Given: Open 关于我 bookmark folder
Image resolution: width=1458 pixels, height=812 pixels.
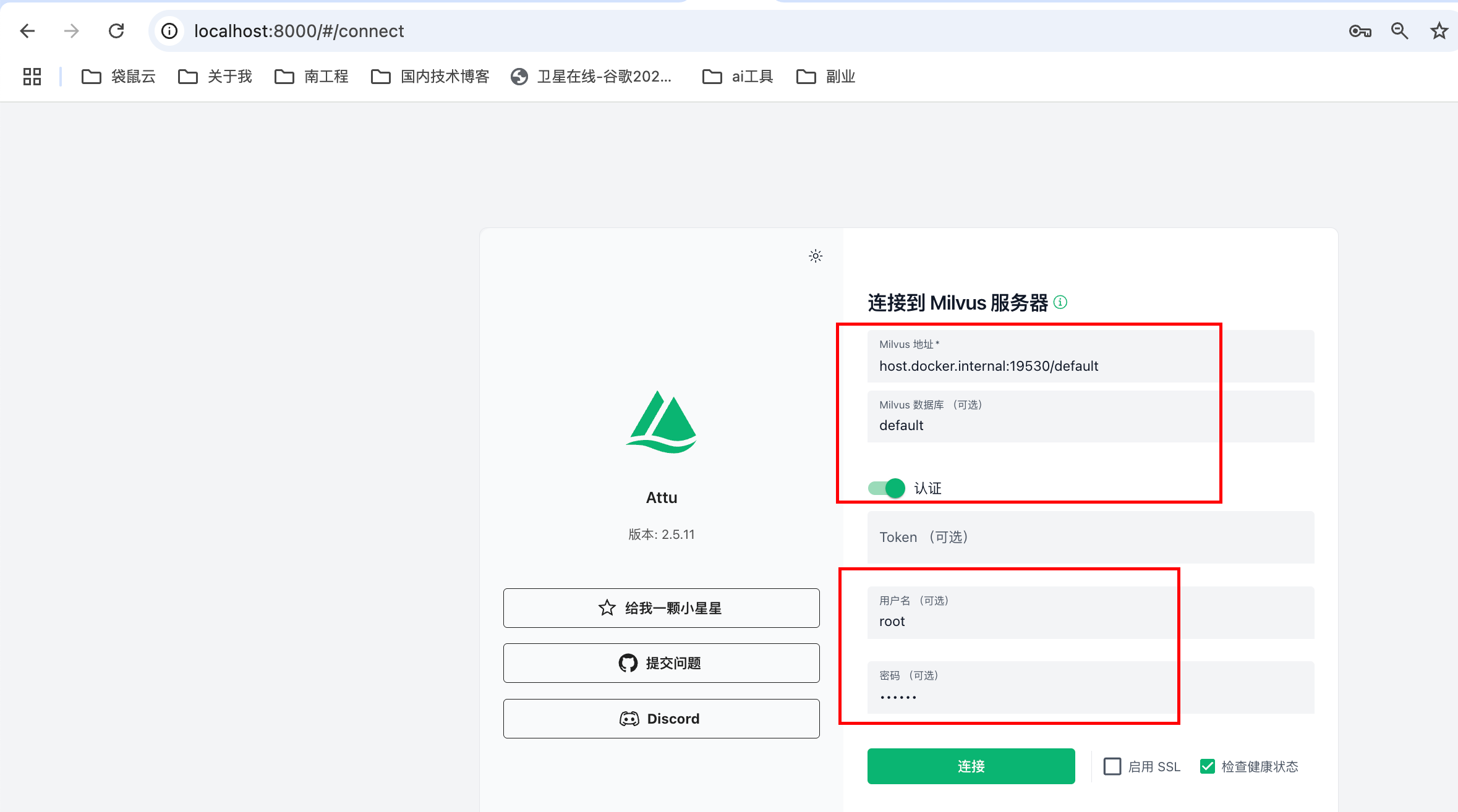Looking at the screenshot, I should tap(215, 77).
